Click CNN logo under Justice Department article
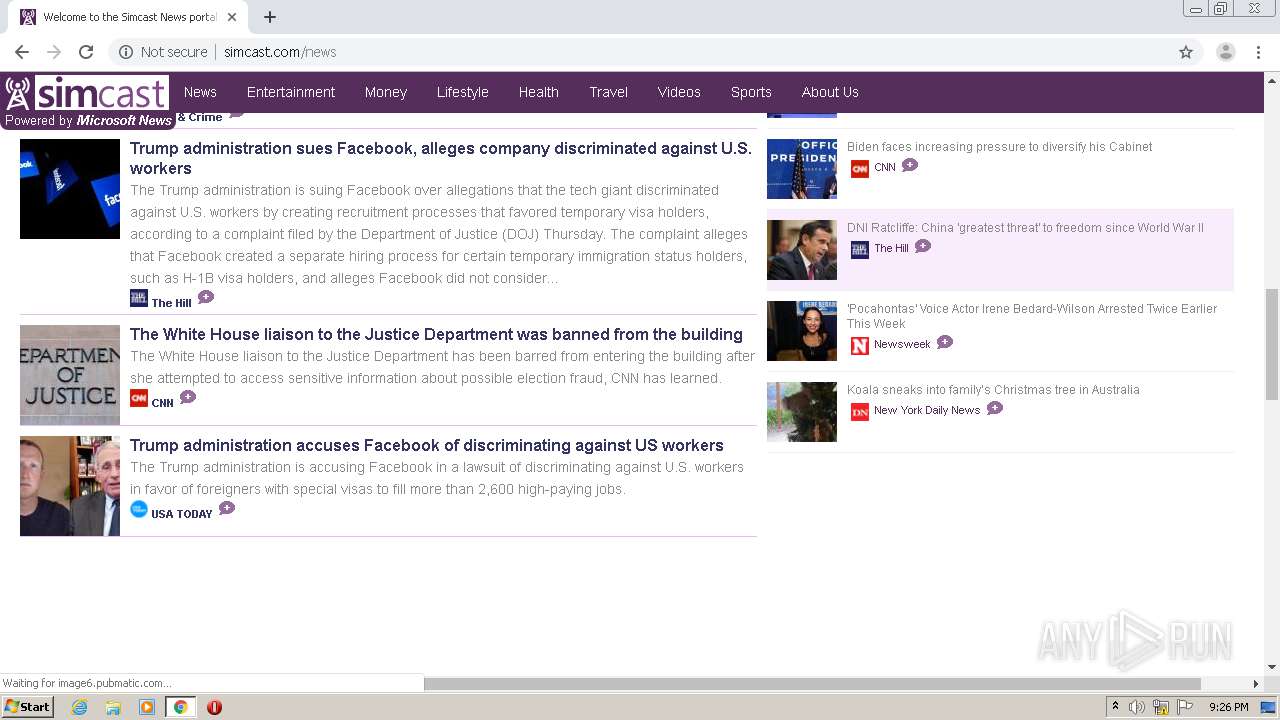Viewport: 1280px width, 720px height. pos(139,398)
